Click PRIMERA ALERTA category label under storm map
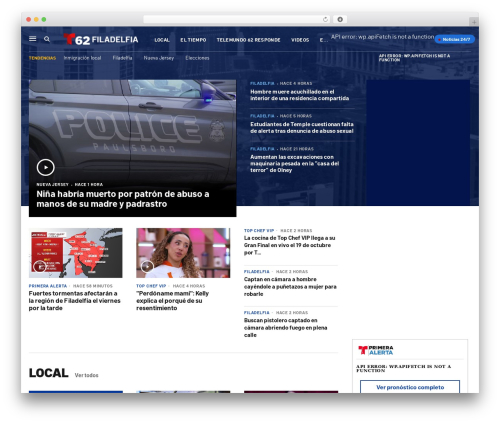This screenshot has width=500, height=423. [x=48, y=286]
